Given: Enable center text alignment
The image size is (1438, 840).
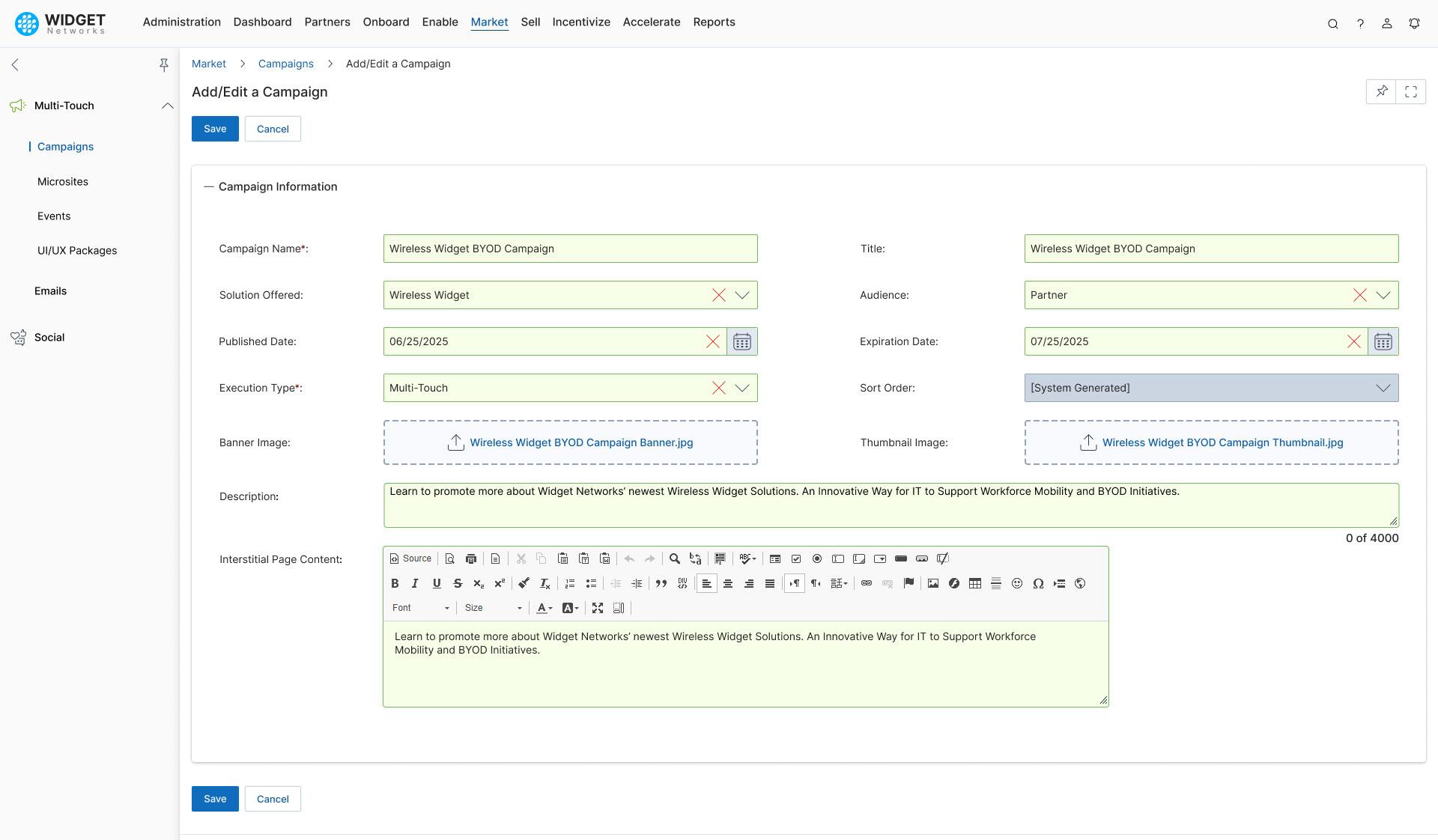Looking at the screenshot, I should click(727, 583).
